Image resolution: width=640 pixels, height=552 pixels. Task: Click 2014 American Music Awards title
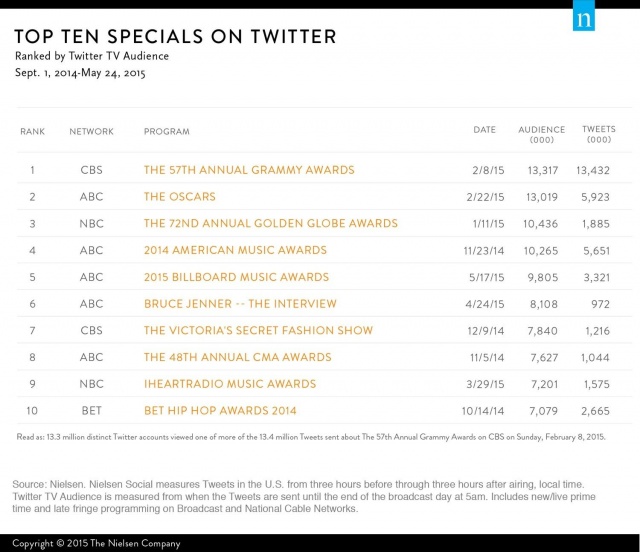[x=235, y=250]
